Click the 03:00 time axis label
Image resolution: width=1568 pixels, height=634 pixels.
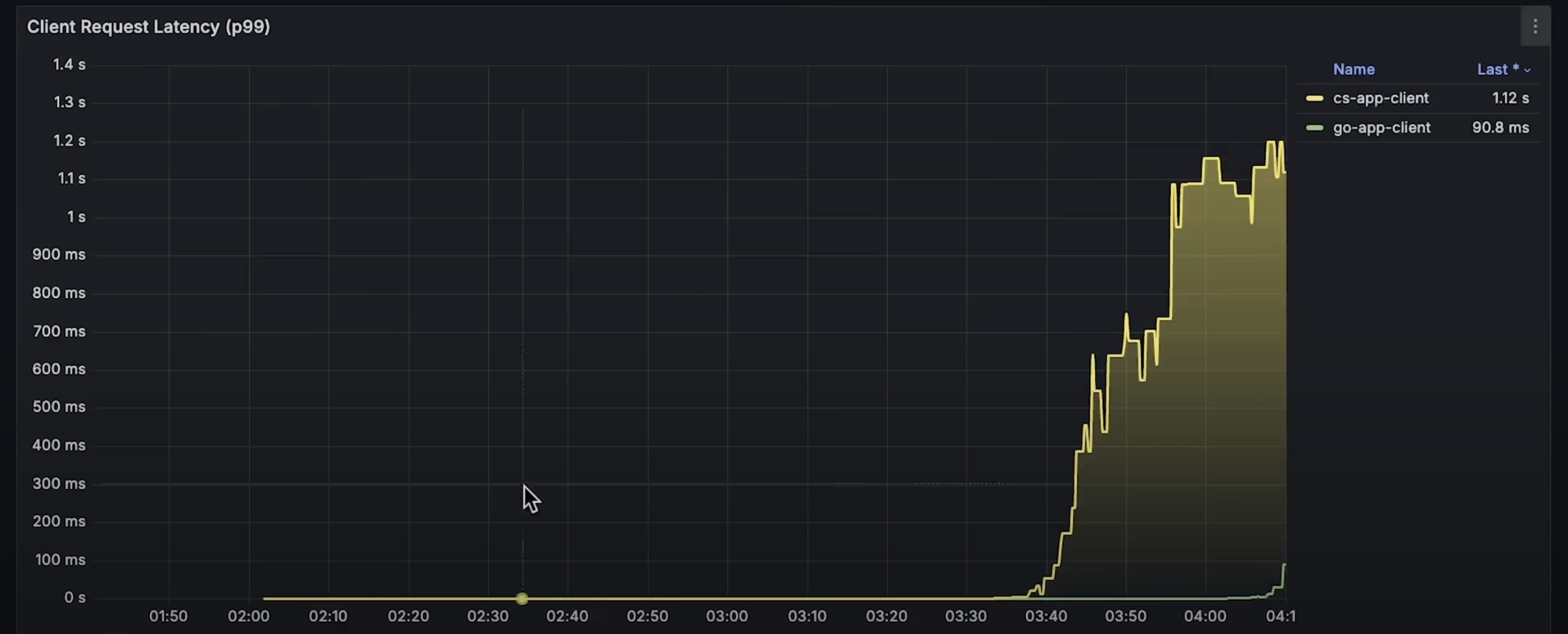pyautogui.click(x=727, y=616)
